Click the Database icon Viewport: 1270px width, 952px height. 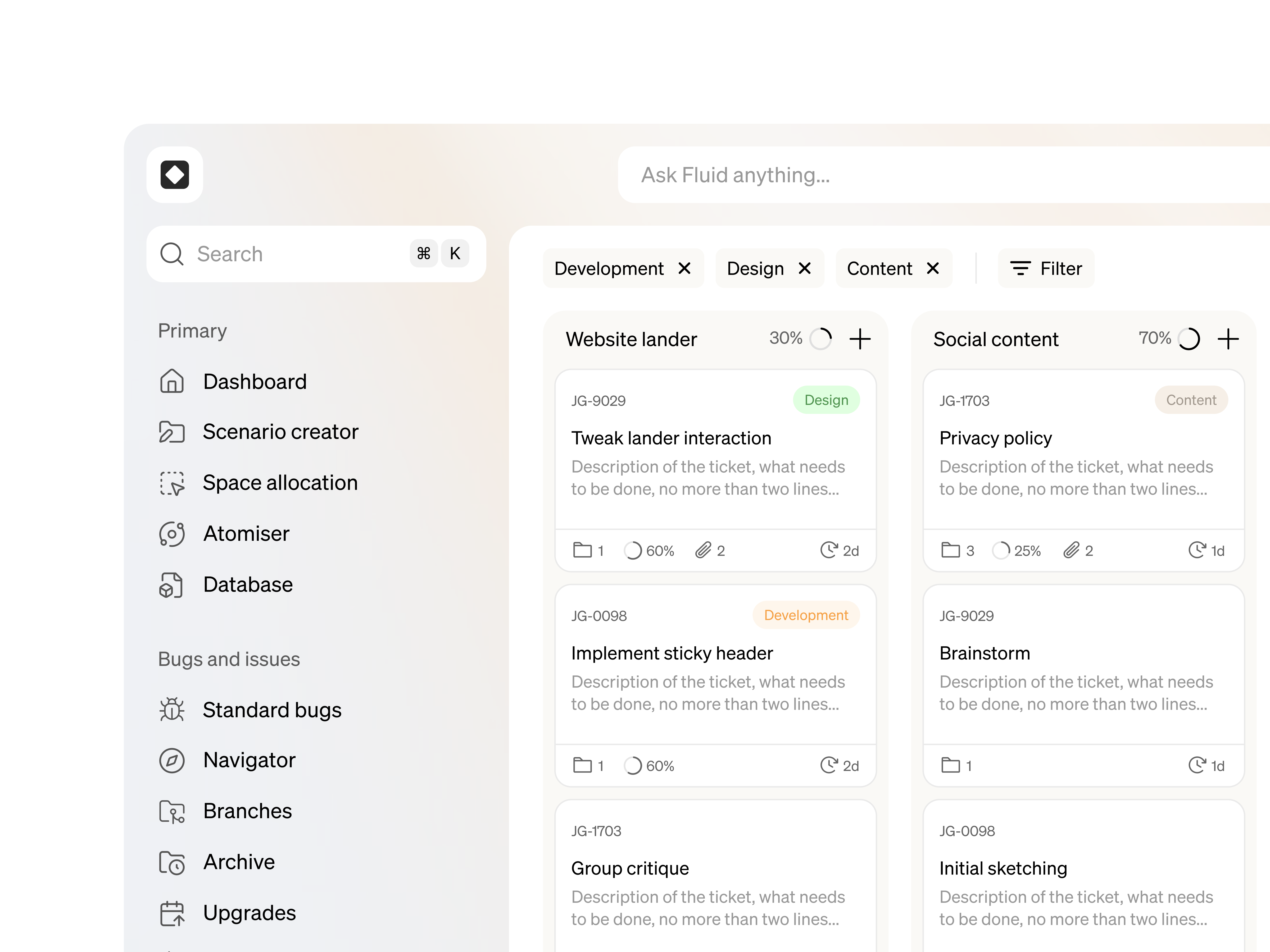pos(171,584)
